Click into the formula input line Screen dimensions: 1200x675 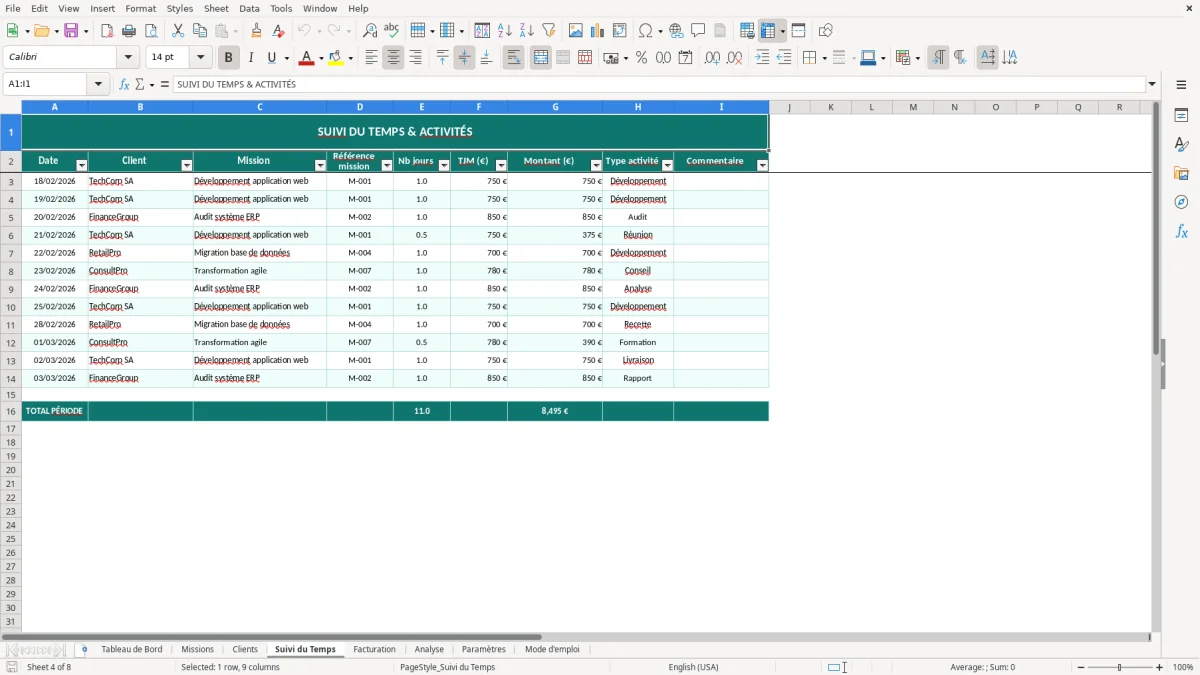(658, 84)
